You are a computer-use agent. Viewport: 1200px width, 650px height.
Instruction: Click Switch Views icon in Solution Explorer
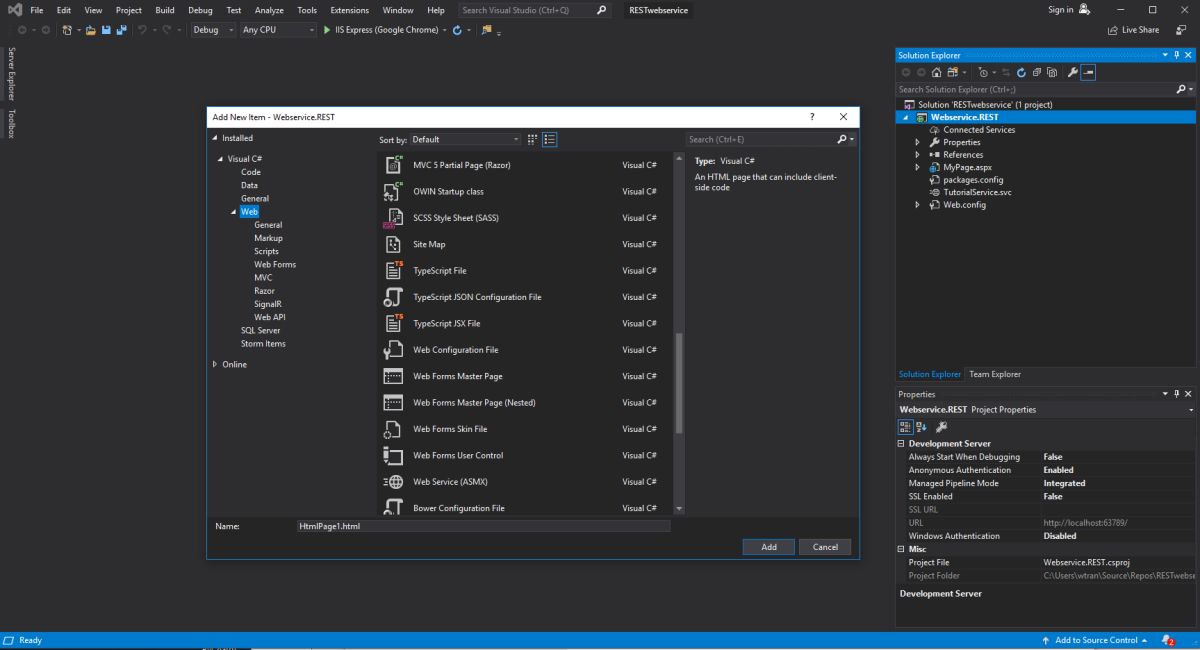[953, 72]
